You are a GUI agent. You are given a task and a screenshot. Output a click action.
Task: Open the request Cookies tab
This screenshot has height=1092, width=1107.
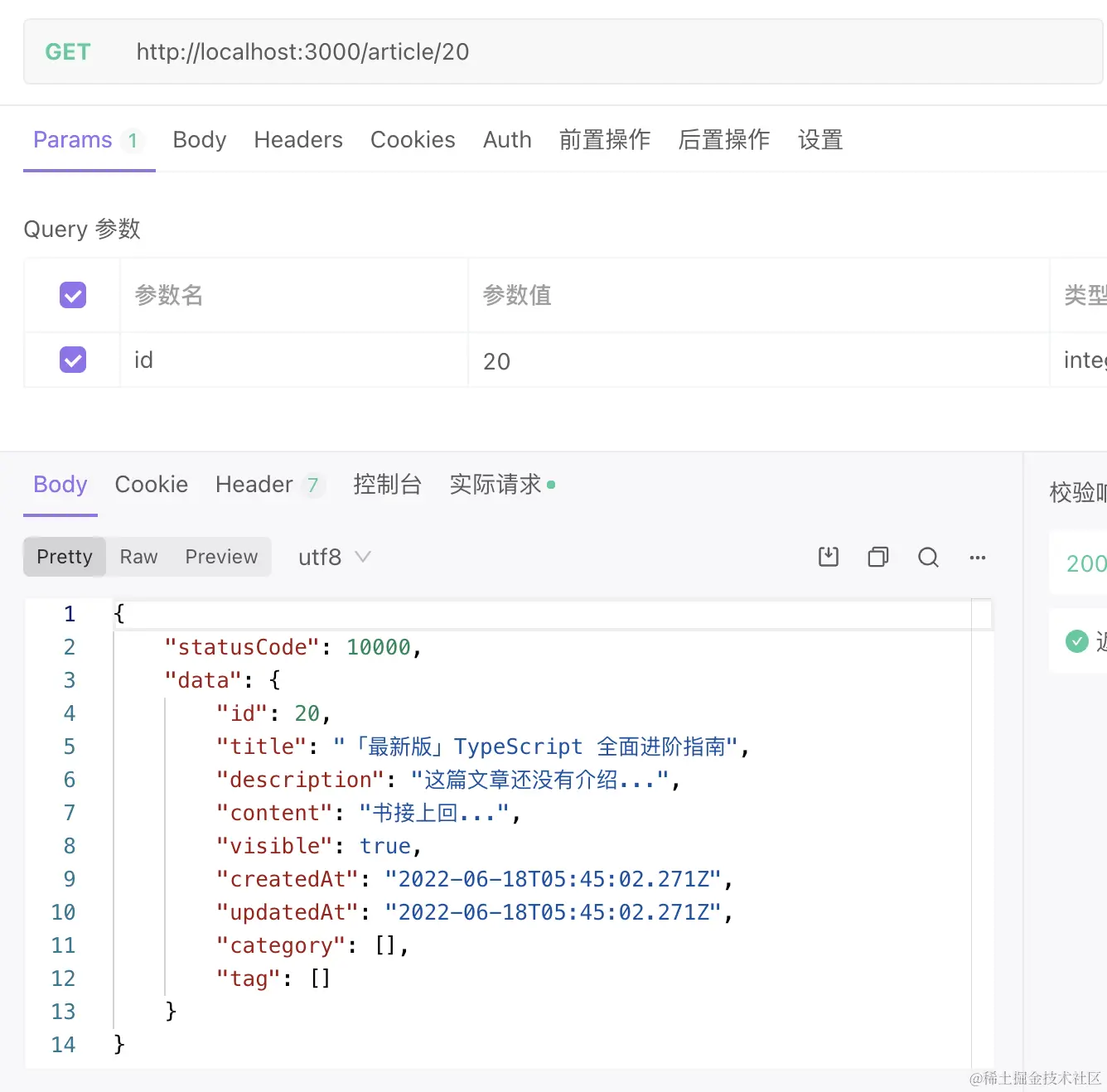[413, 140]
